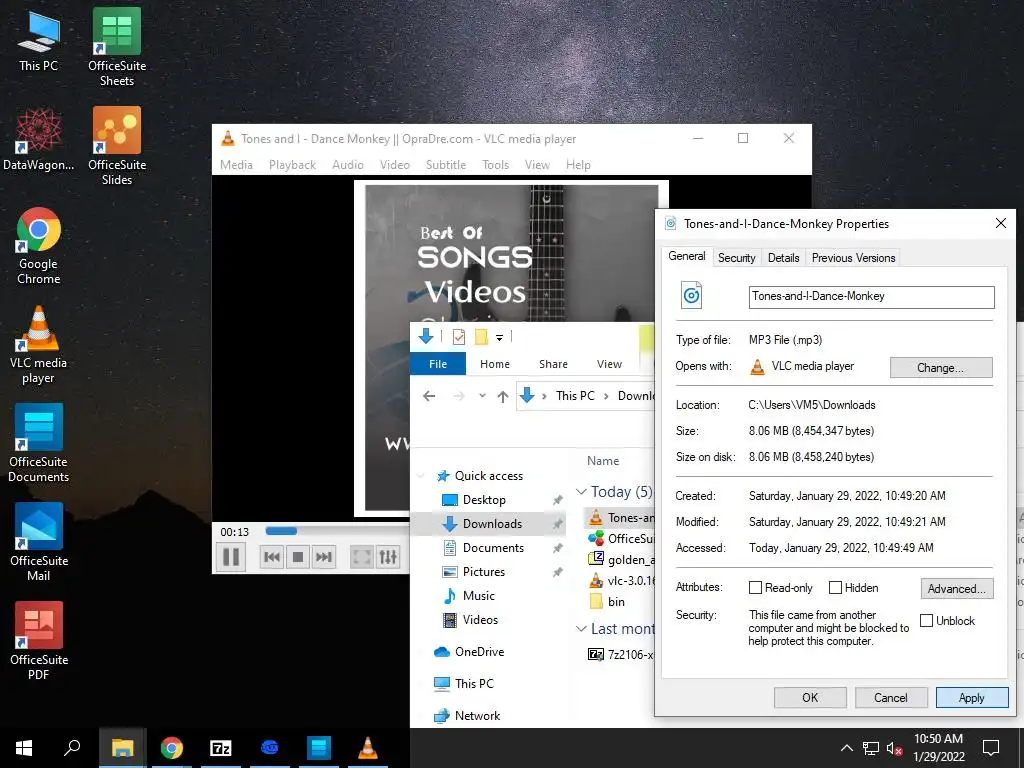
Task: Open the Video menu in VLC
Action: (394, 165)
